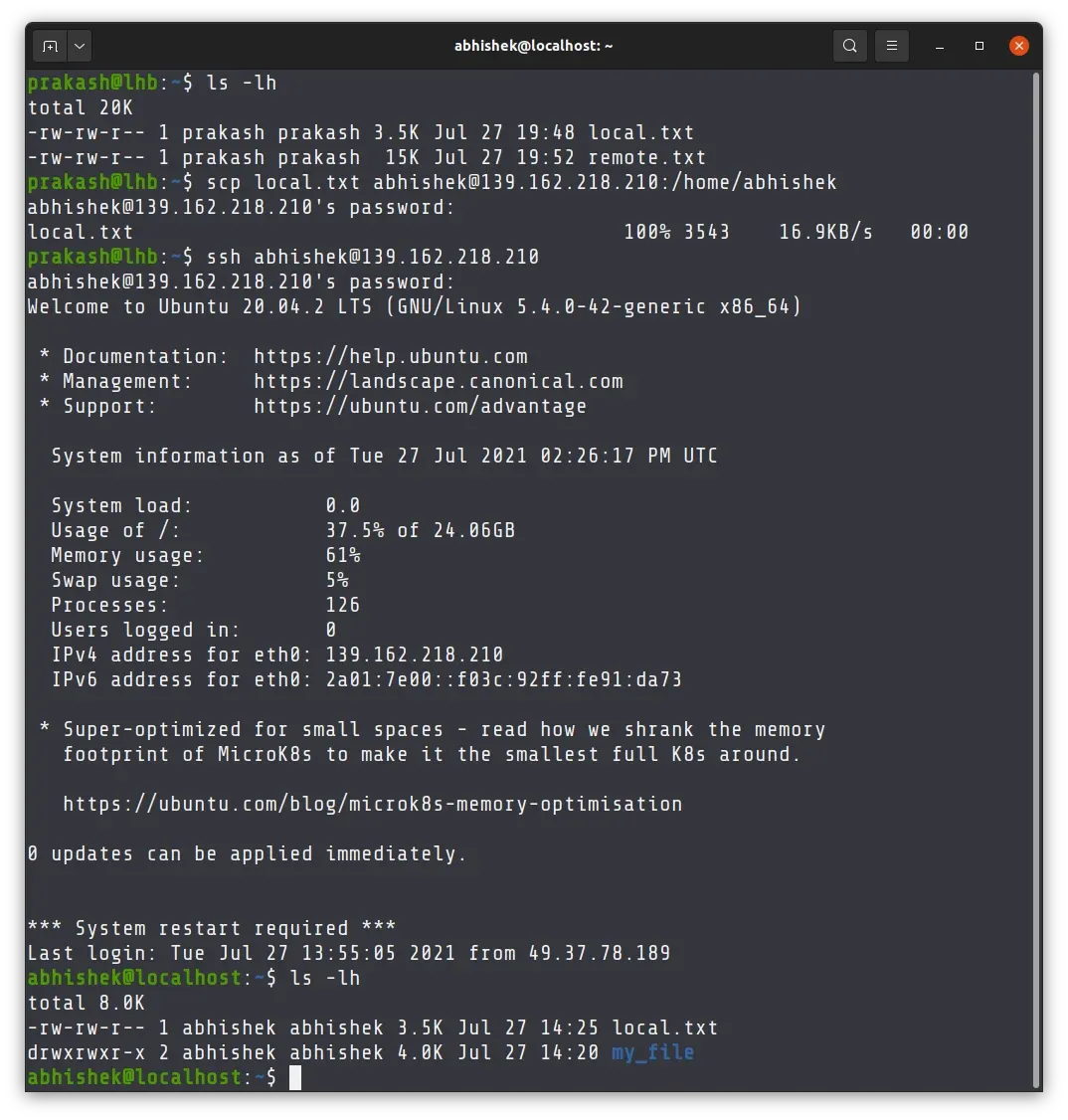
Task: Click the IPv6 address 2a01:7e00::f03c:92ff:fe91:da73
Action: (503, 680)
